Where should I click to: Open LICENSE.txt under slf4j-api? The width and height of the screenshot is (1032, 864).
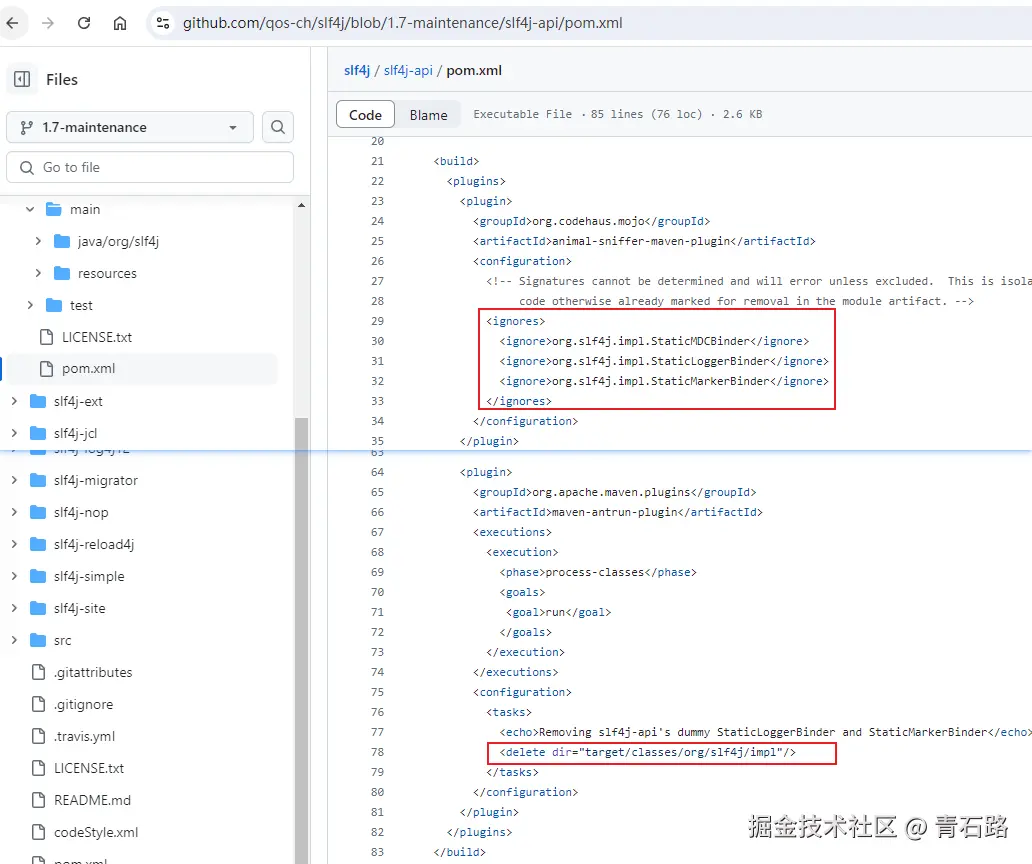click(97, 337)
